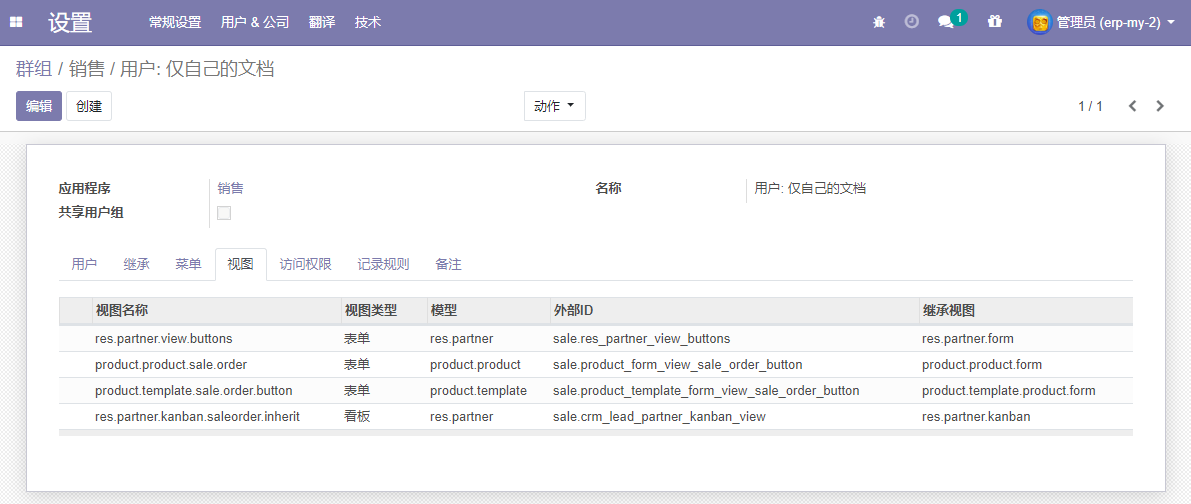Click the gift box icon

click(995, 22)
